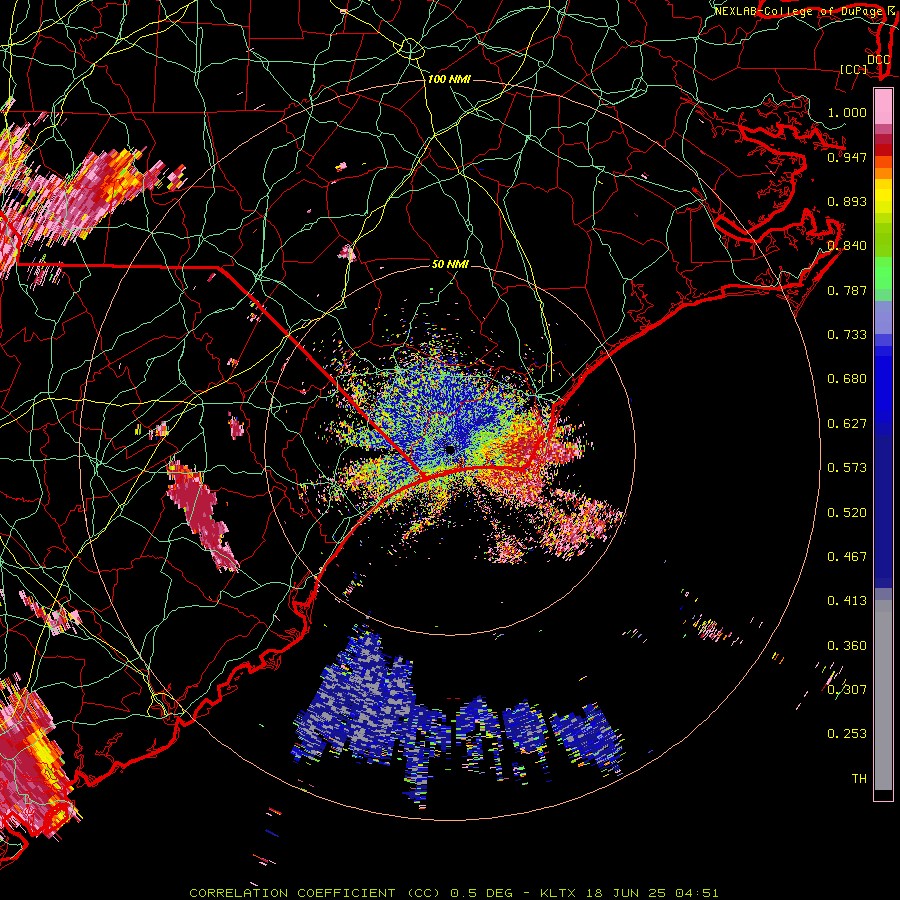
Task: Click the [CC] units label
Action: (x=854, y=69)
